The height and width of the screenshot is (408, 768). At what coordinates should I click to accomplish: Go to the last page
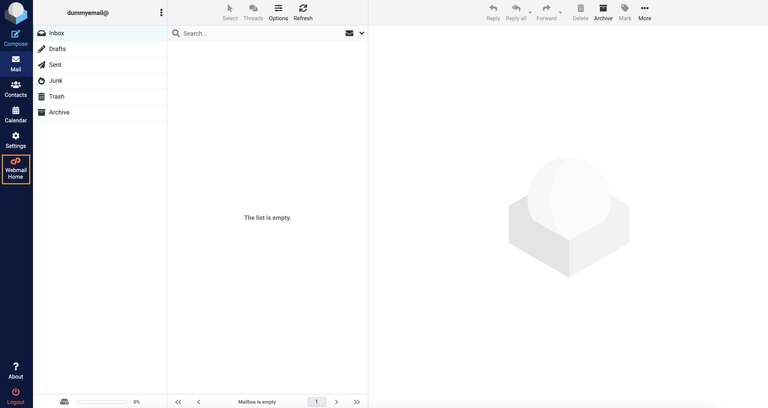click(357, 402)
